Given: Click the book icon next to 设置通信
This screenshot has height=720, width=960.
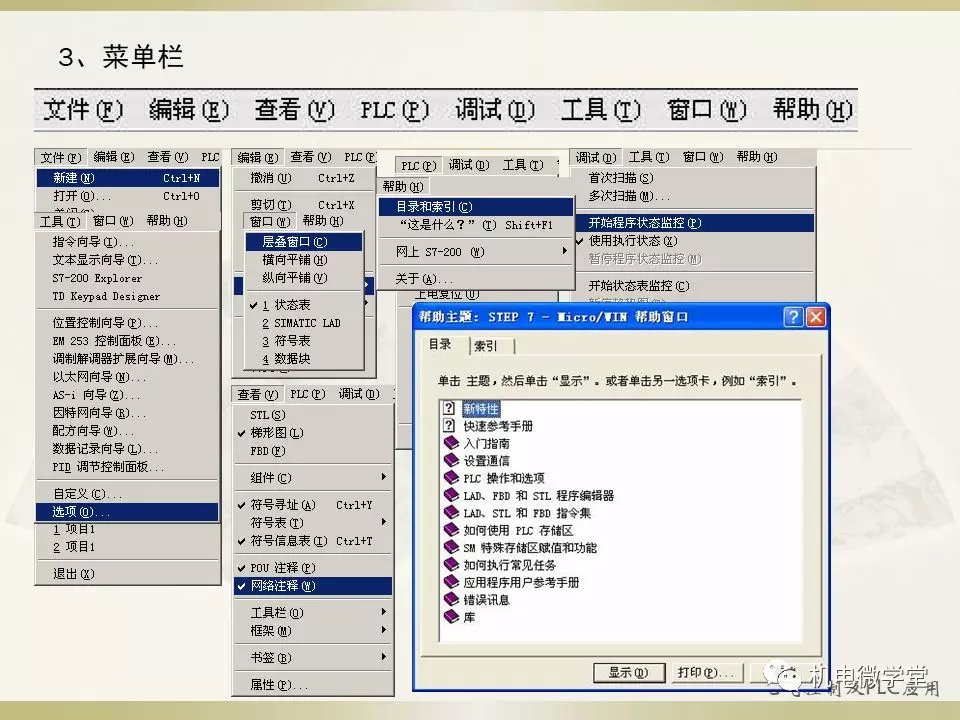Looking at the screenshot, I should click(x=450, y=460).
